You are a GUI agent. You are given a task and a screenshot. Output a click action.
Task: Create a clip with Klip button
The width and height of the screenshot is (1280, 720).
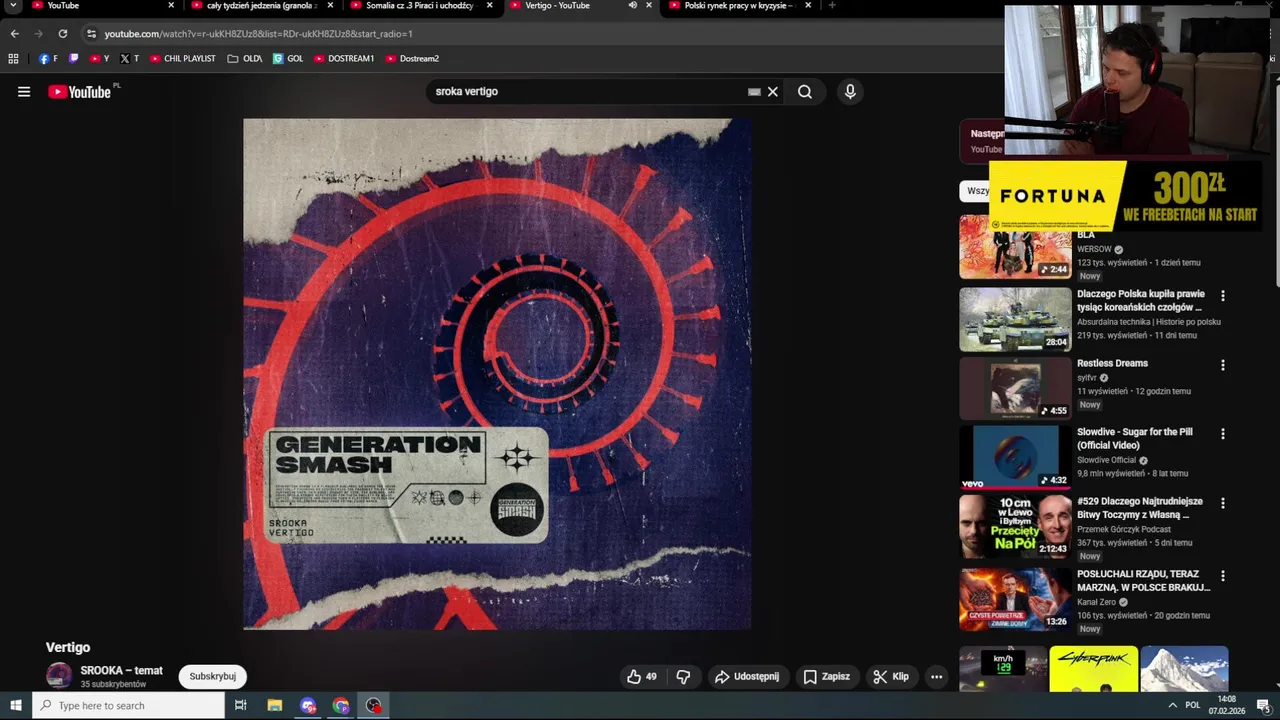tap(890, 677)
